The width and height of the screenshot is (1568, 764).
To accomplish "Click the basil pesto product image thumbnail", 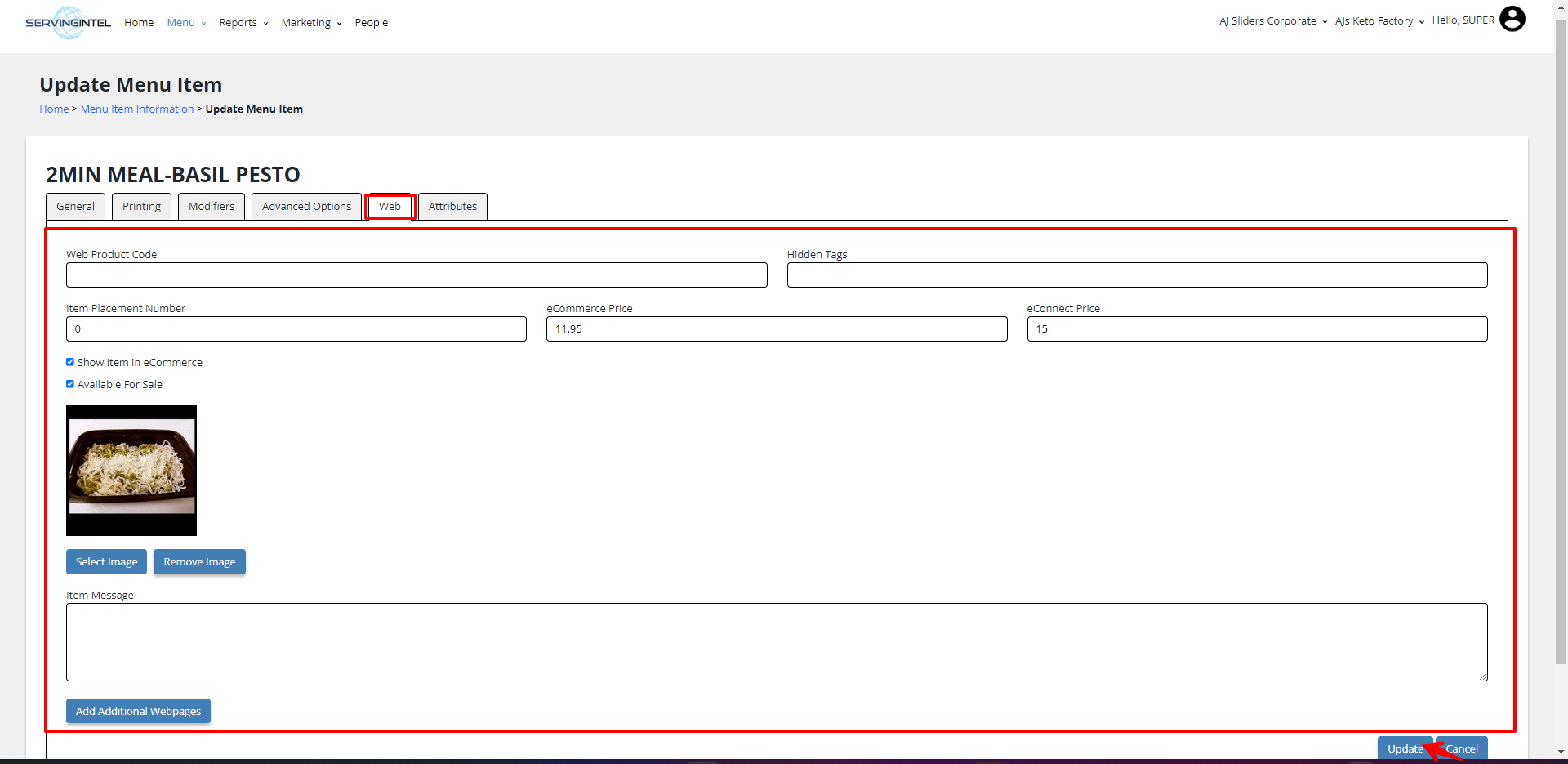I will 131,471.
